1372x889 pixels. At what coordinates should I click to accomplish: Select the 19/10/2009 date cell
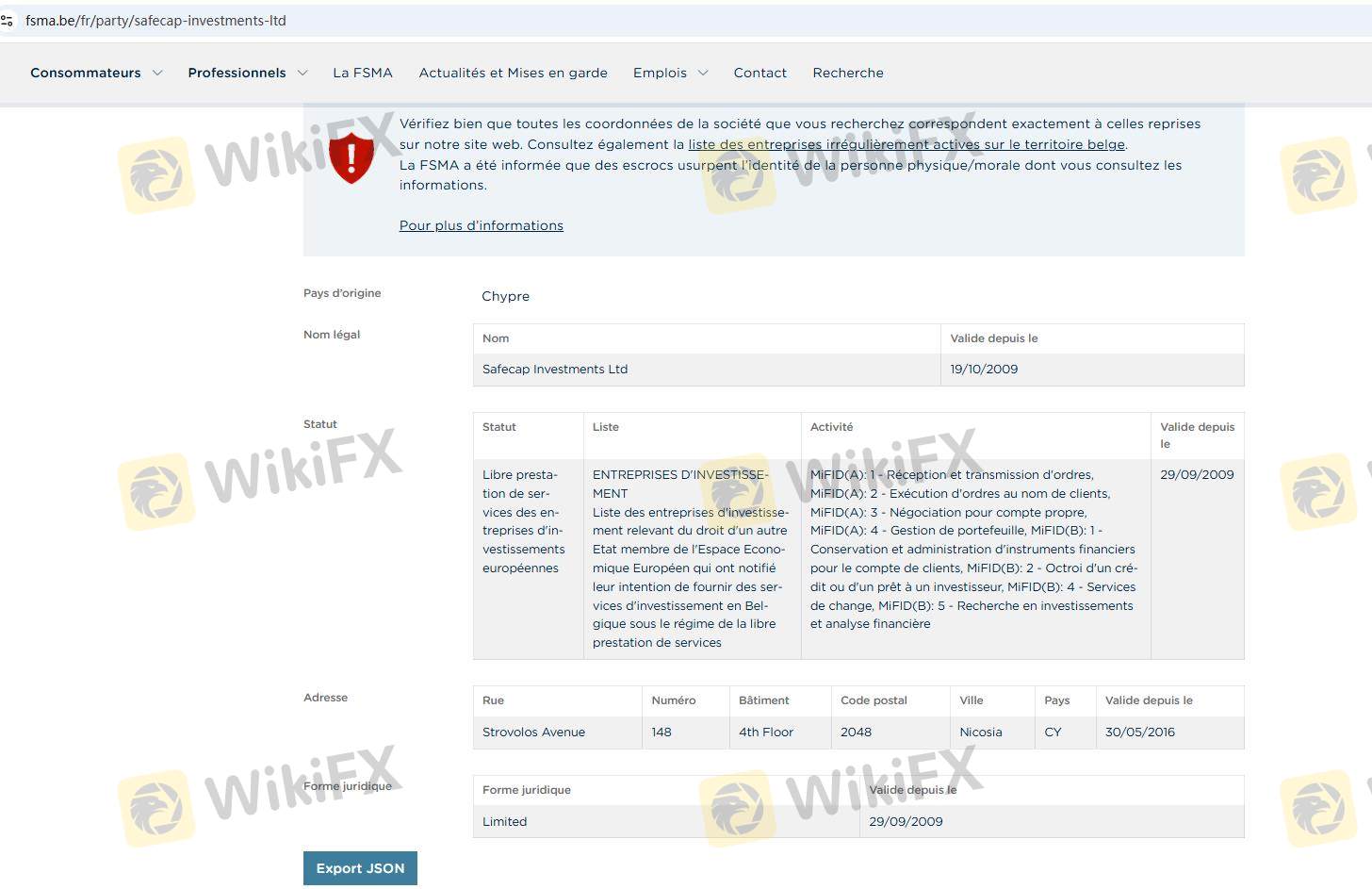point(1092,370)
